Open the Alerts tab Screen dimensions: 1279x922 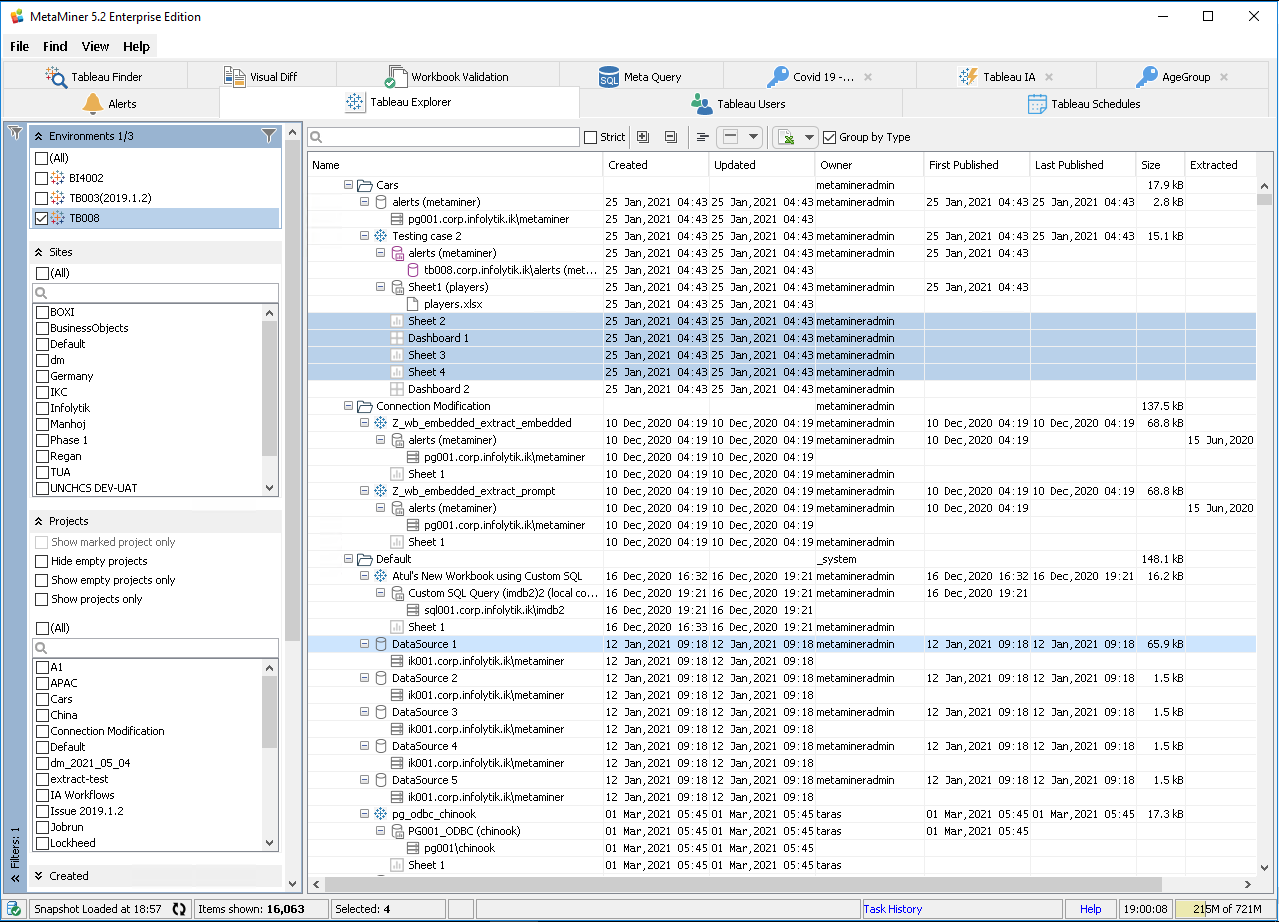coord(110,103)
